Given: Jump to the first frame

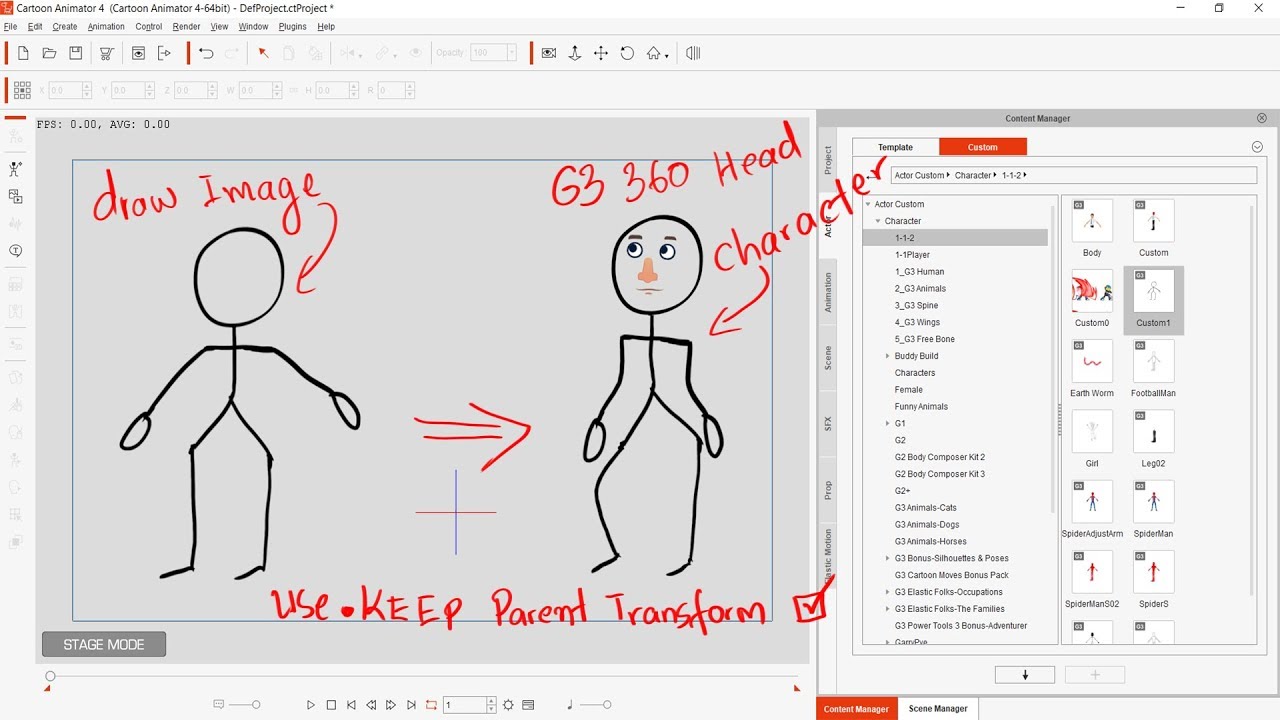Looking at the screenshot, I should [x=351, y=705].
